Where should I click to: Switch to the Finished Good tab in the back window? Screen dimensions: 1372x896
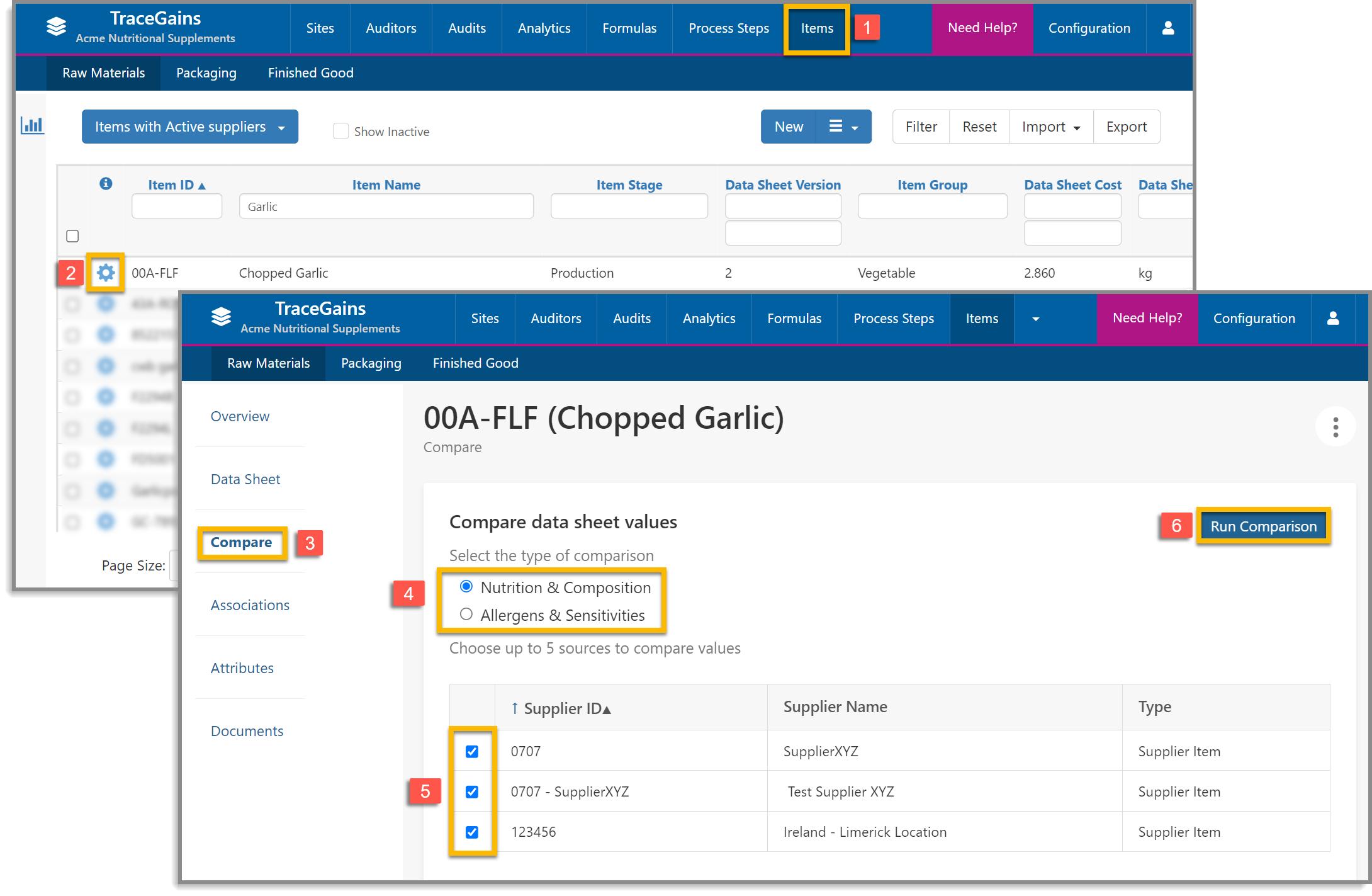pyautogui.click(x=311, y=73)
